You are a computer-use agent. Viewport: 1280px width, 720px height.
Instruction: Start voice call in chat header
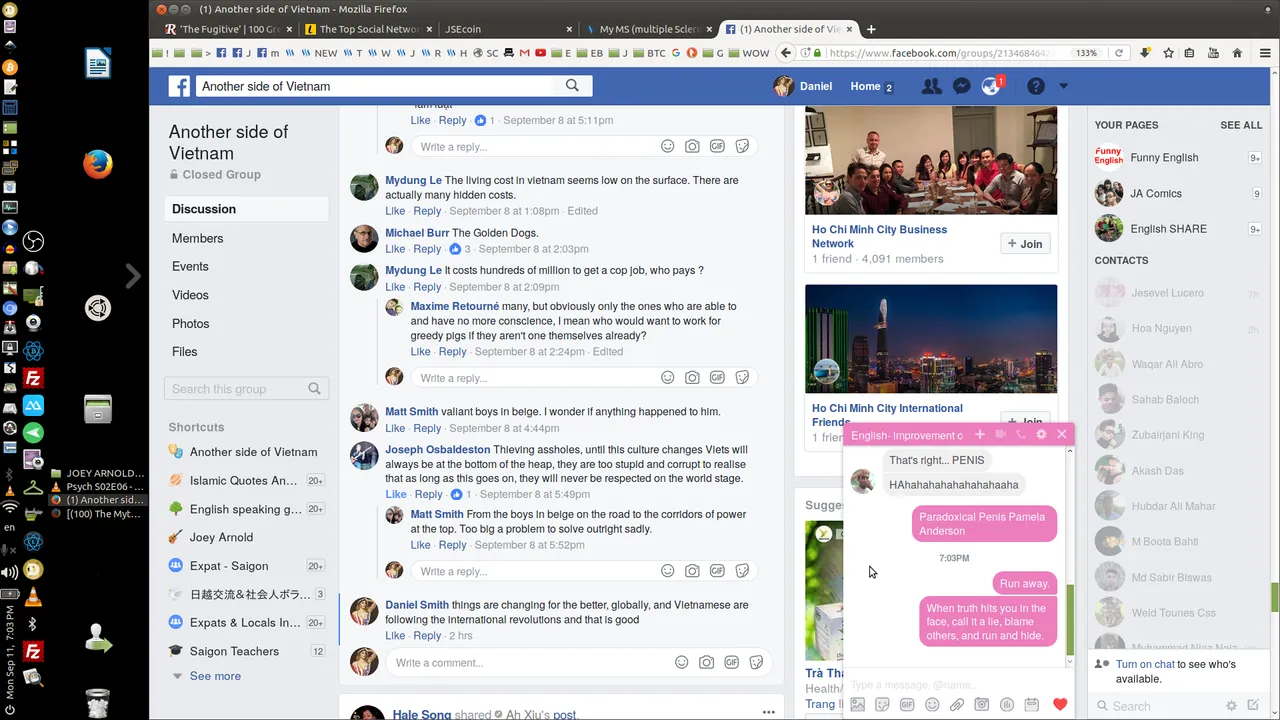click(1020, 434)
